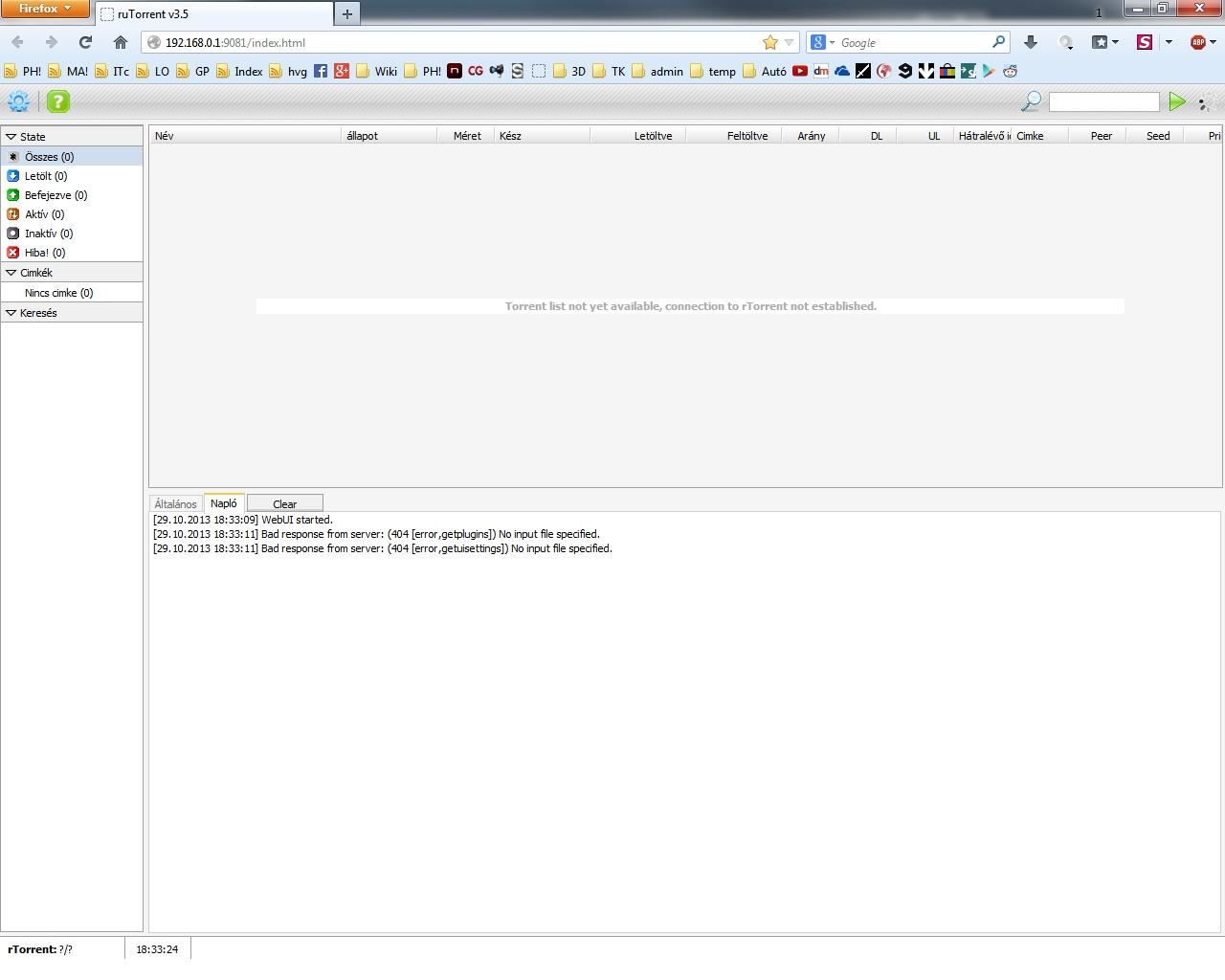Open the Firefox downloads arrow icon

1031,42
